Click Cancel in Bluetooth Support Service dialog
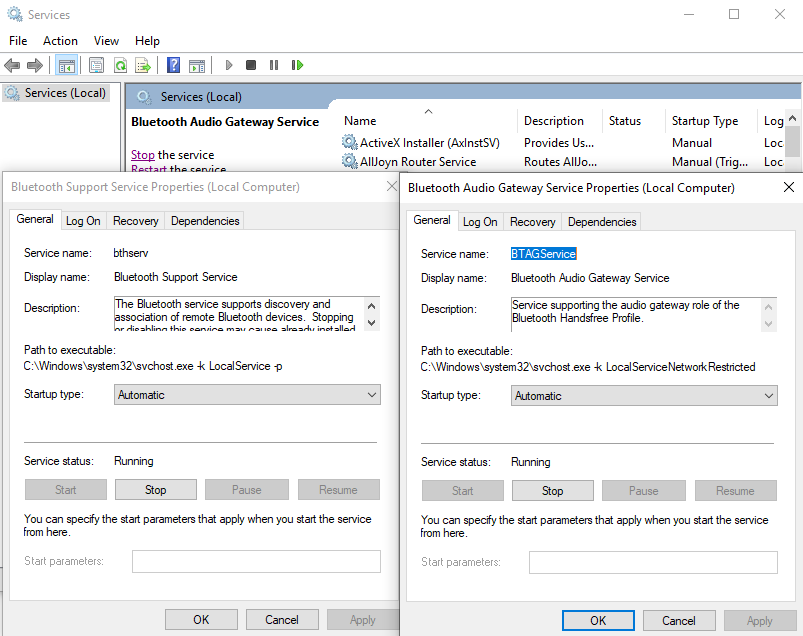803x636 pixels. coord(282,620)
